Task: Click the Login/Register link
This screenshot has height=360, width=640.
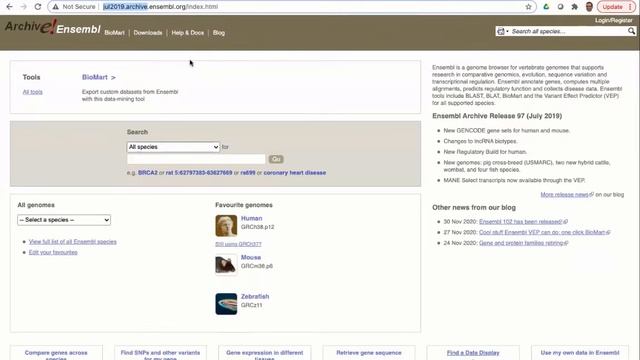Action: click(613, 20)
